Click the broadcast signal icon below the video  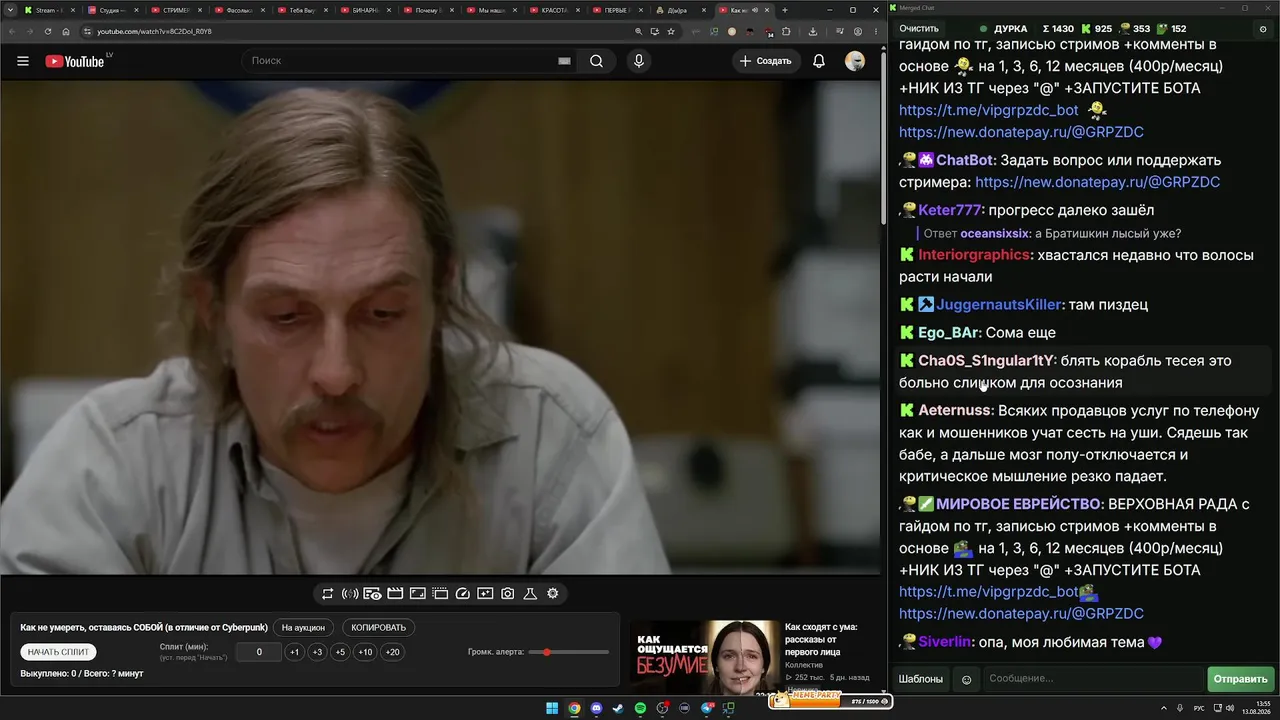350,594
